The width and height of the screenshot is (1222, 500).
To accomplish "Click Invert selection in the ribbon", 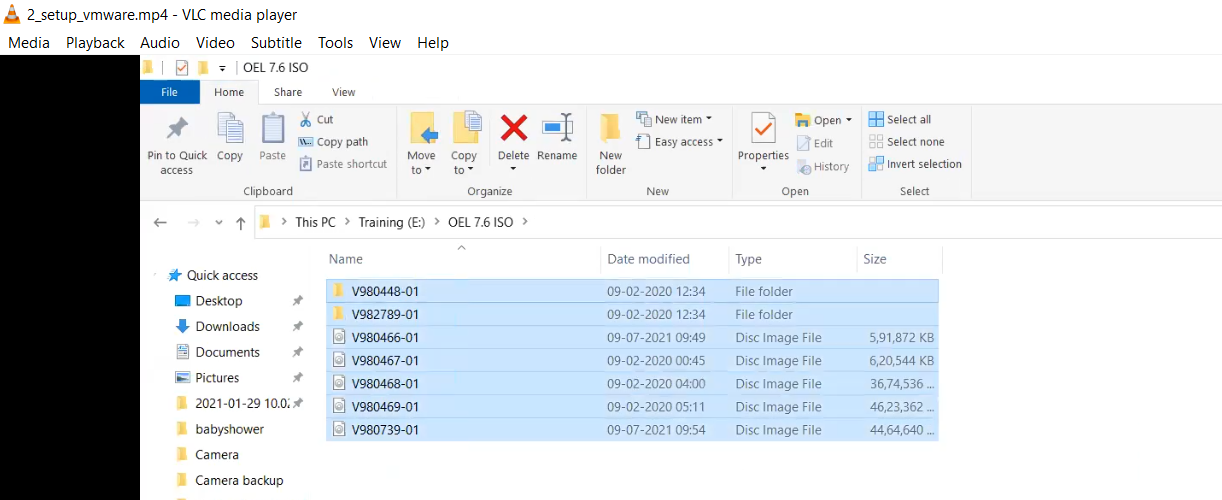I will pos(915,164).
